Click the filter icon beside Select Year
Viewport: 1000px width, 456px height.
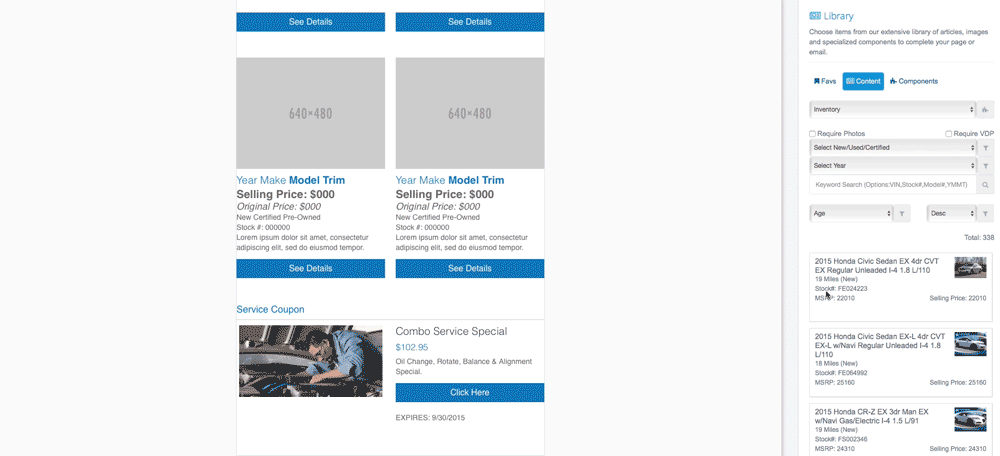(x=985, y=166)
